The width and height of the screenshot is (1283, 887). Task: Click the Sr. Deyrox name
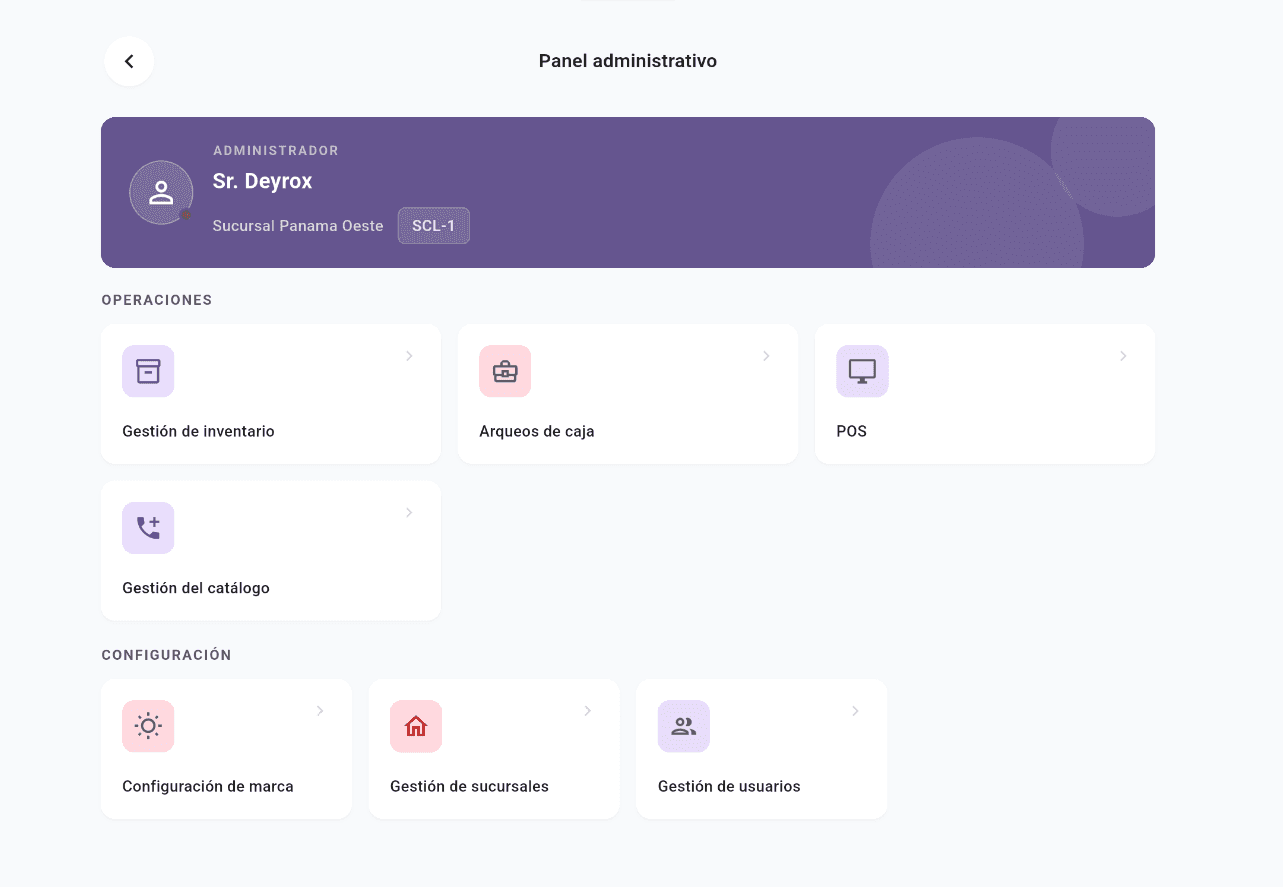(x=263, y=181)
